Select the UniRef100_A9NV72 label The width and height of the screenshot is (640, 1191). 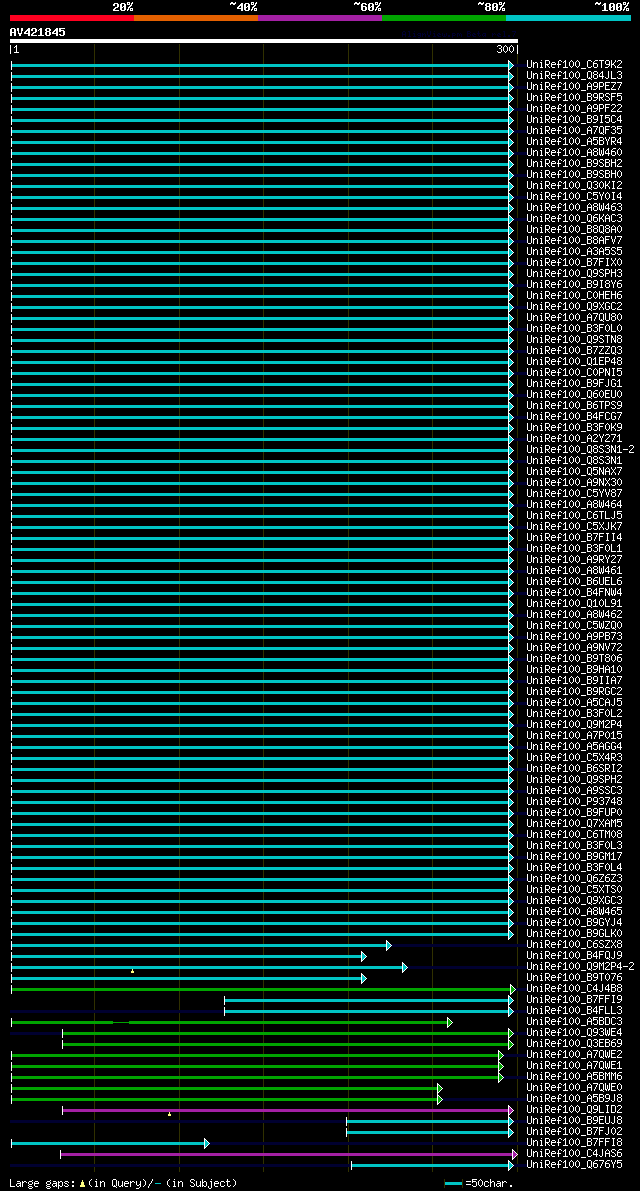[x=574, y=648]
